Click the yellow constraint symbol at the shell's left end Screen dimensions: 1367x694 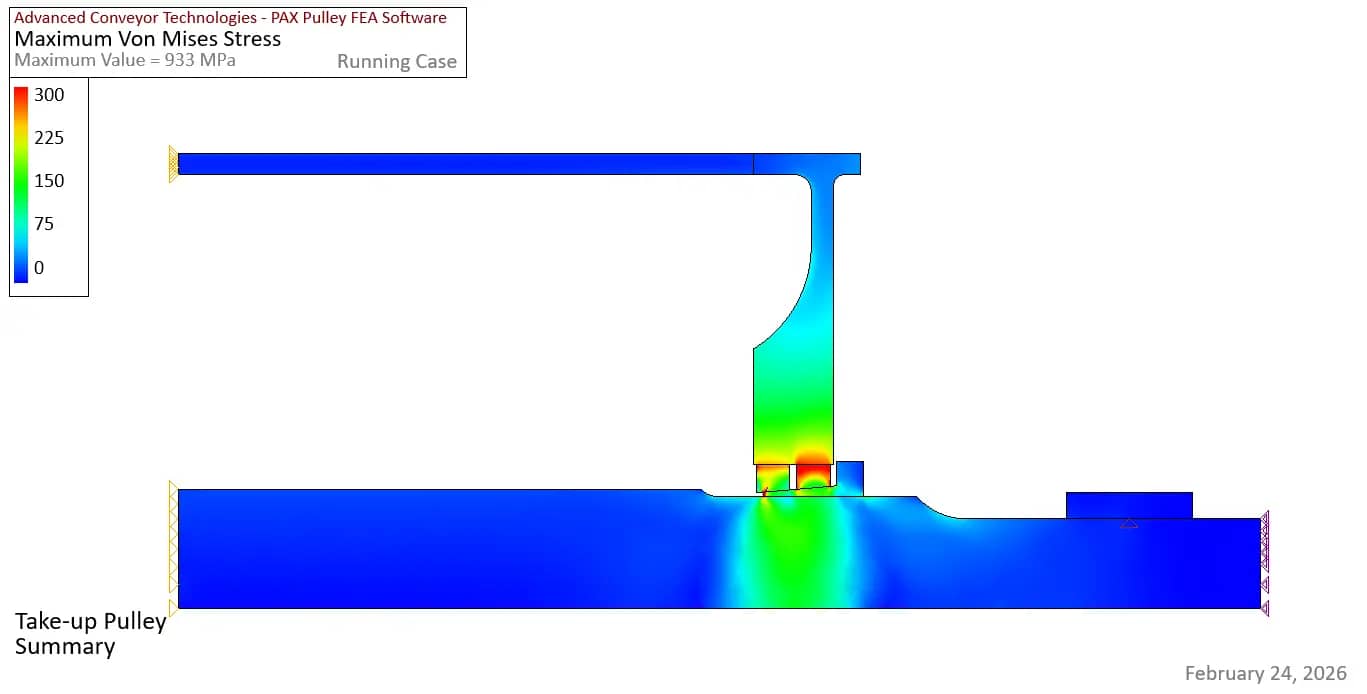[x=173, y=164]
